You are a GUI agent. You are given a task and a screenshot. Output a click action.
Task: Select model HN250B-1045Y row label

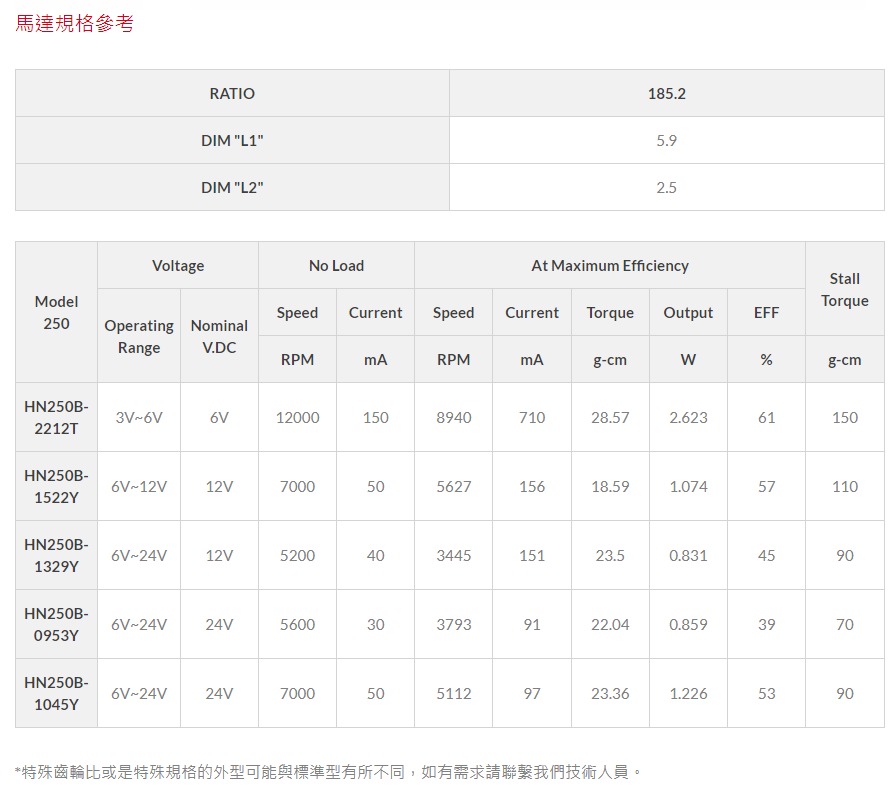coord(56,693)
